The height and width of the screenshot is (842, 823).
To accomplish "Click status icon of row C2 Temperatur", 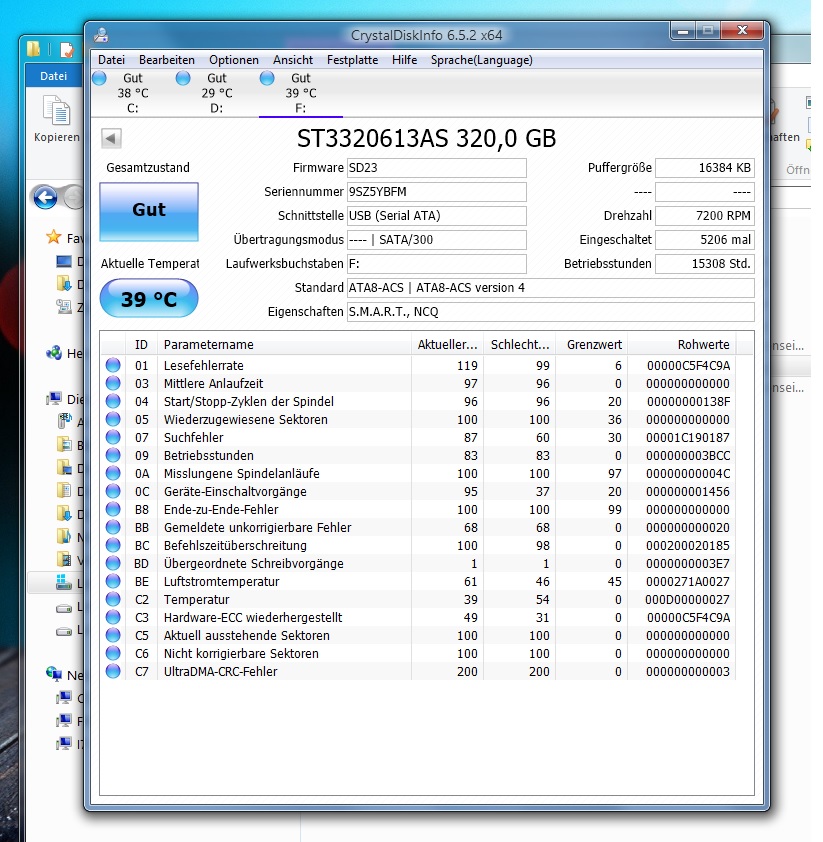I will (x=113, y=599).
